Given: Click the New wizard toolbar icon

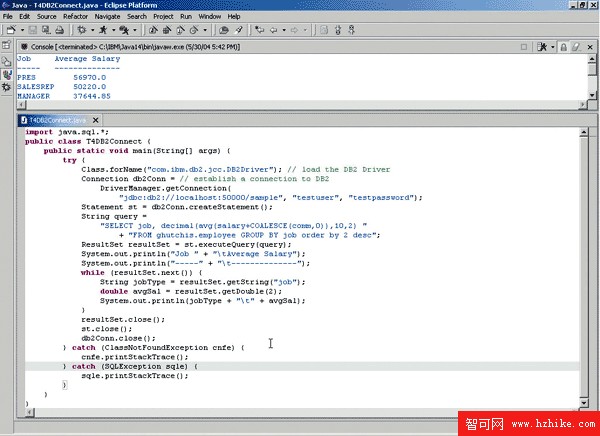Looking at the screenshot, I should (11, 30).
